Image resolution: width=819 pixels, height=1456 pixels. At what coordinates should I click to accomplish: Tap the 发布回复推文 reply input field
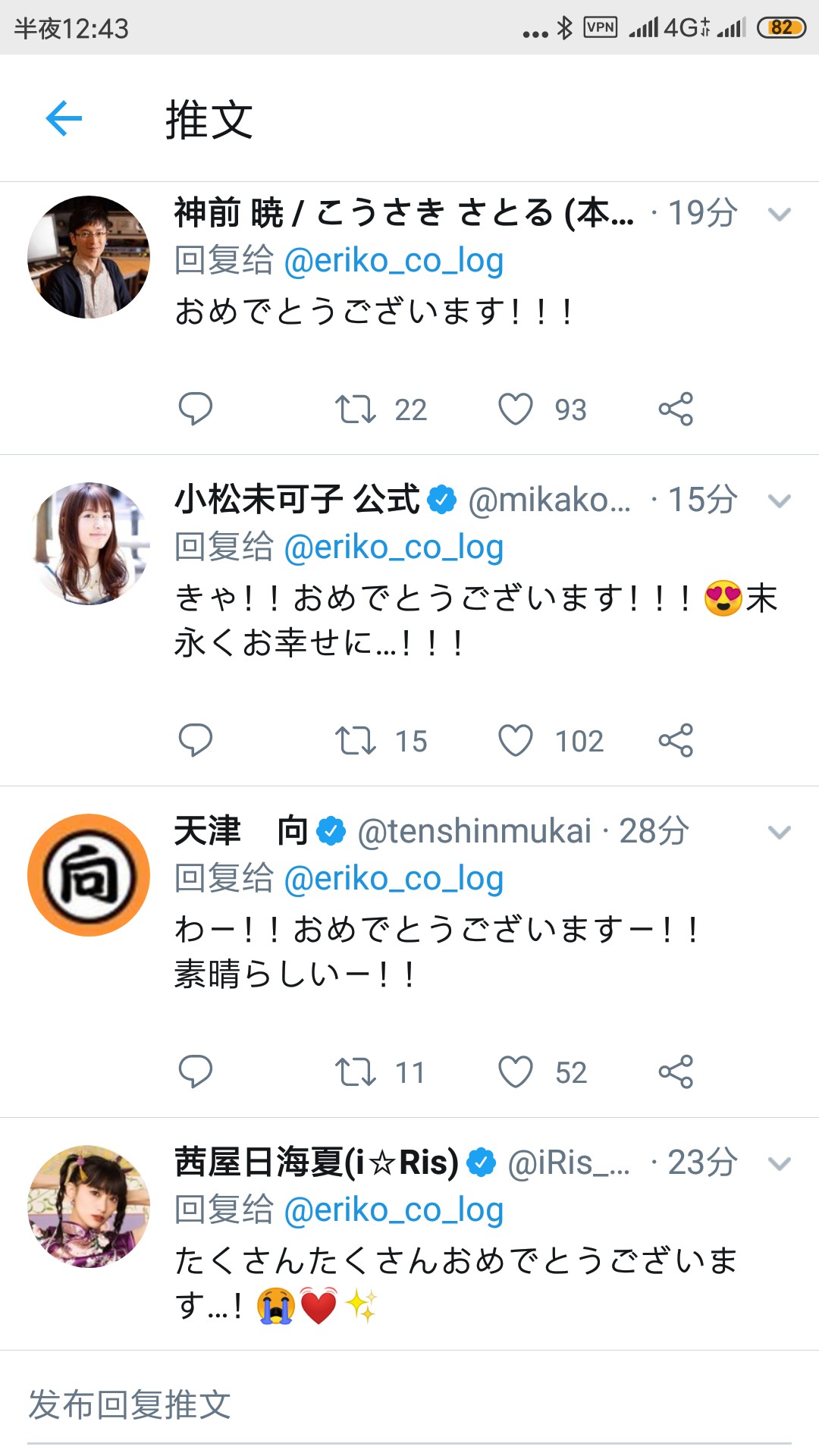[x=409, y=1405]
